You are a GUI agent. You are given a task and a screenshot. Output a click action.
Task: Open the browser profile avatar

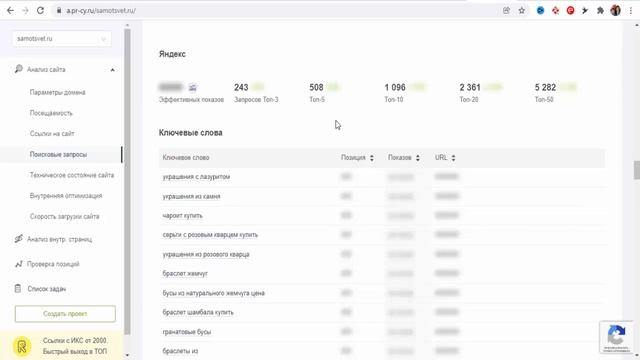point(616,11)
